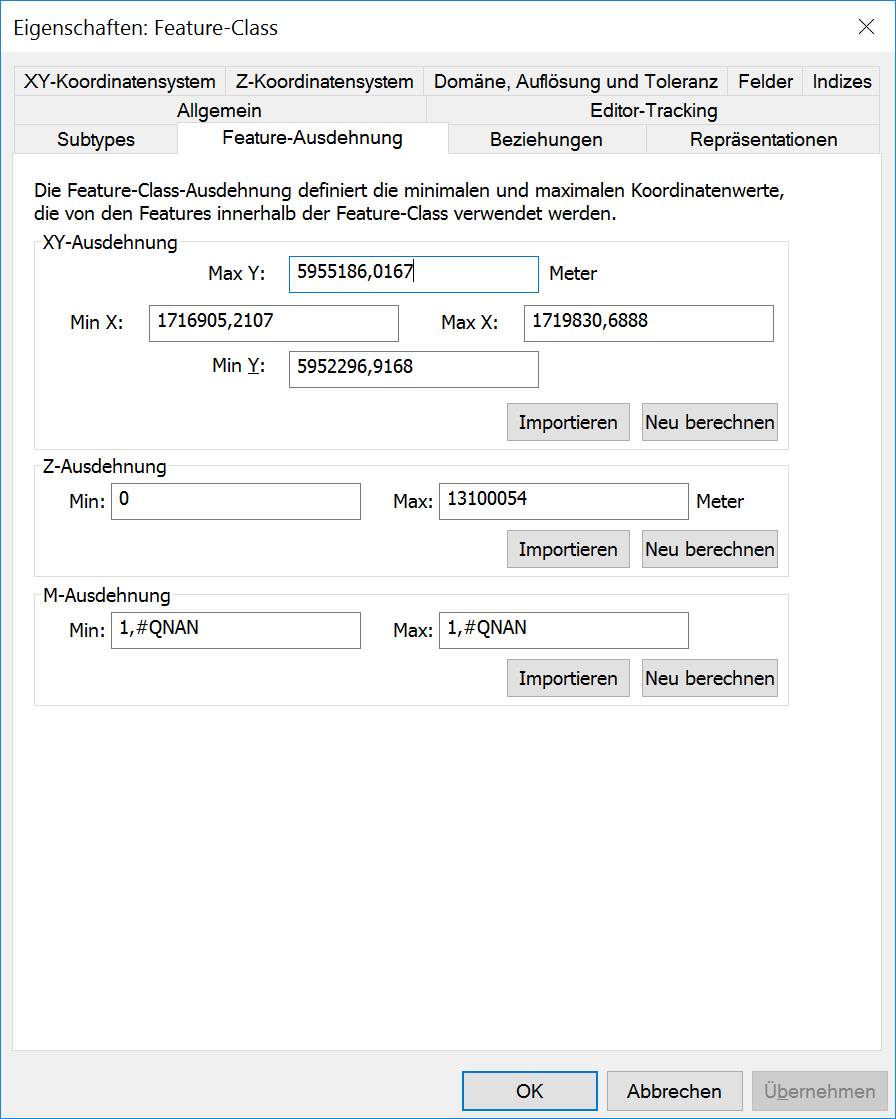Viewport: 896px width, 1119px height.
Task: Switch to the Allgemein tab
Action: [219, 110]
